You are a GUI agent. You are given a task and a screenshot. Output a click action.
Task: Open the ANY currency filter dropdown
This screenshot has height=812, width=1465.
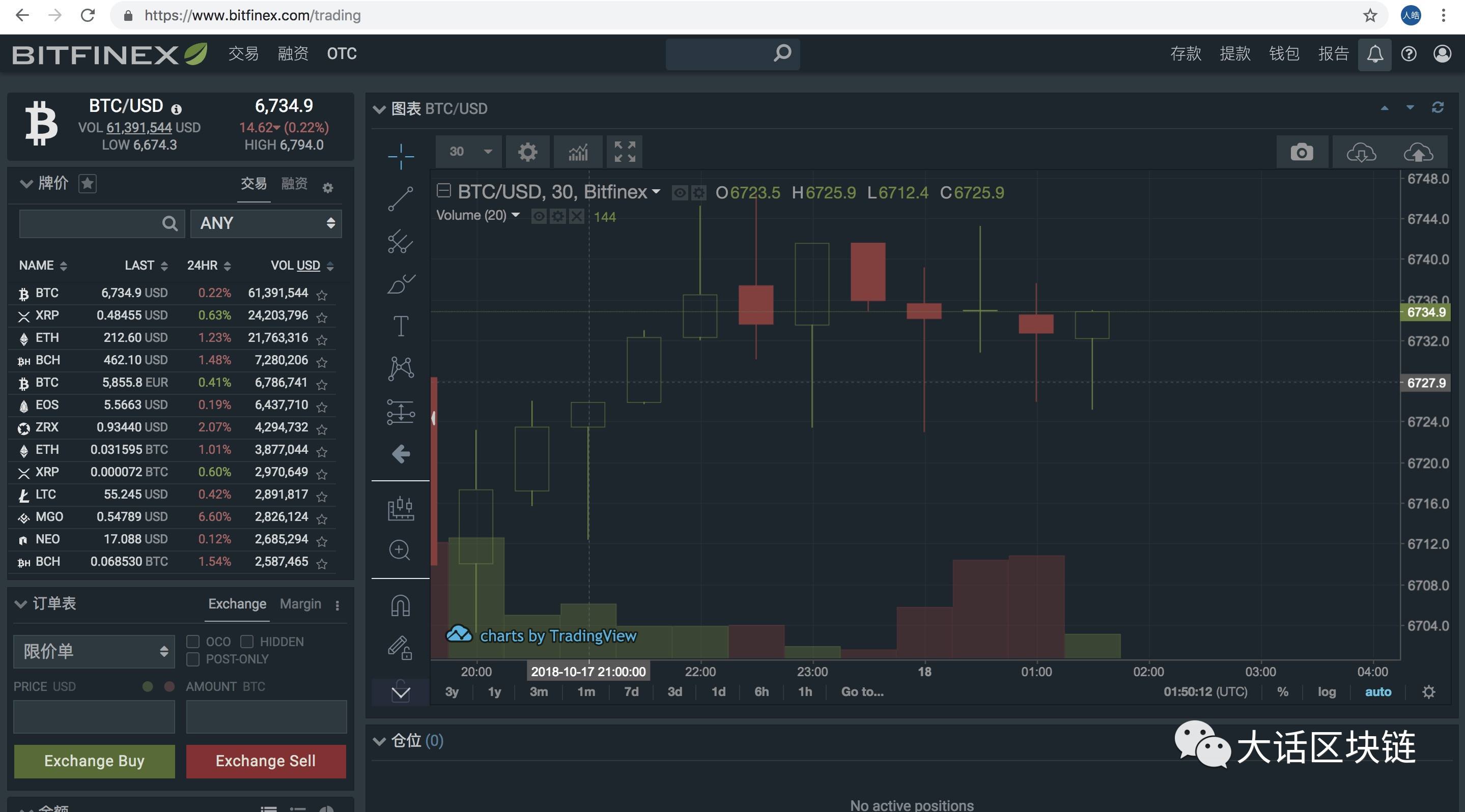pyautogui.click(x=266, y=223)
